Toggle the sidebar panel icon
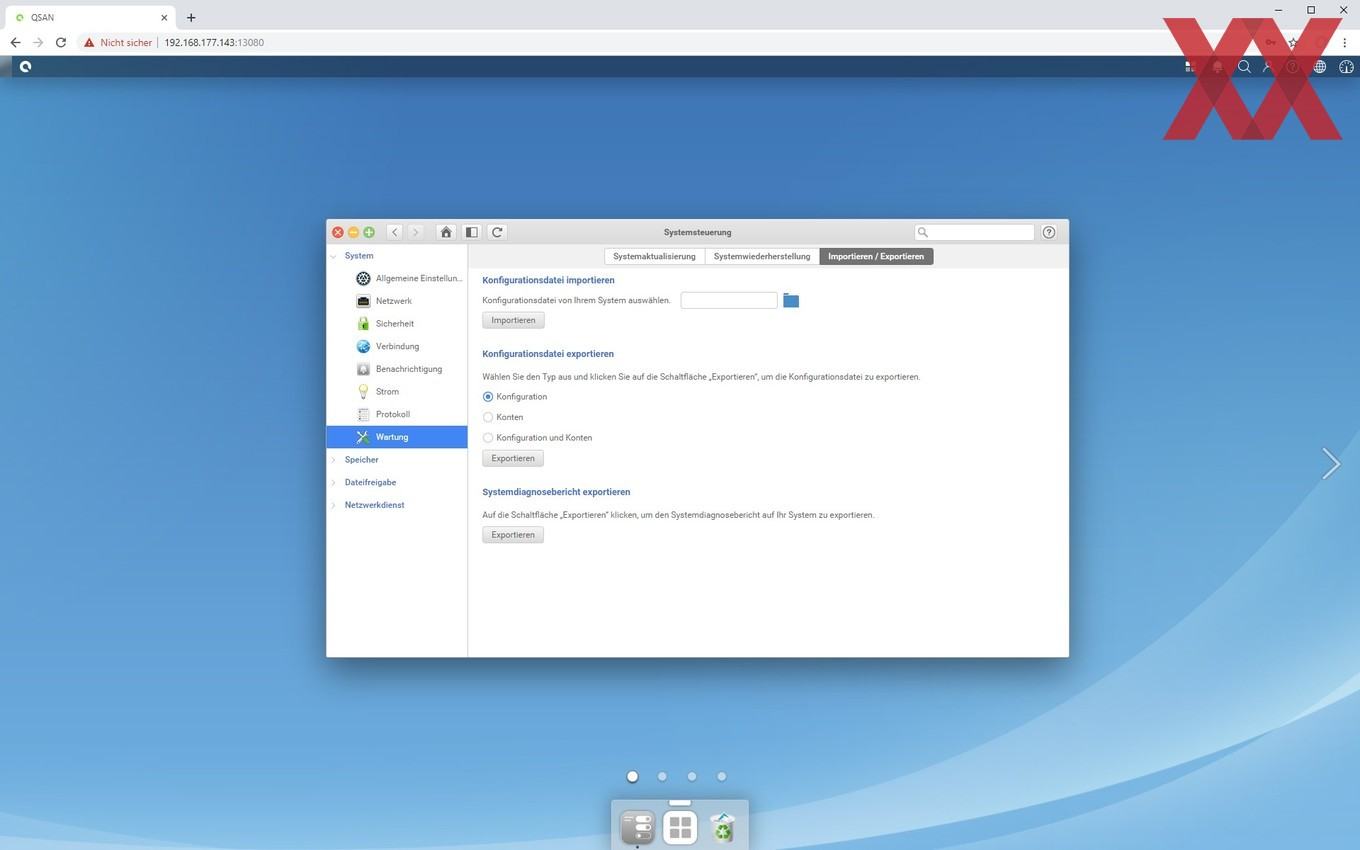Viewport: 1360px width, 850px height. coord(472,232)
